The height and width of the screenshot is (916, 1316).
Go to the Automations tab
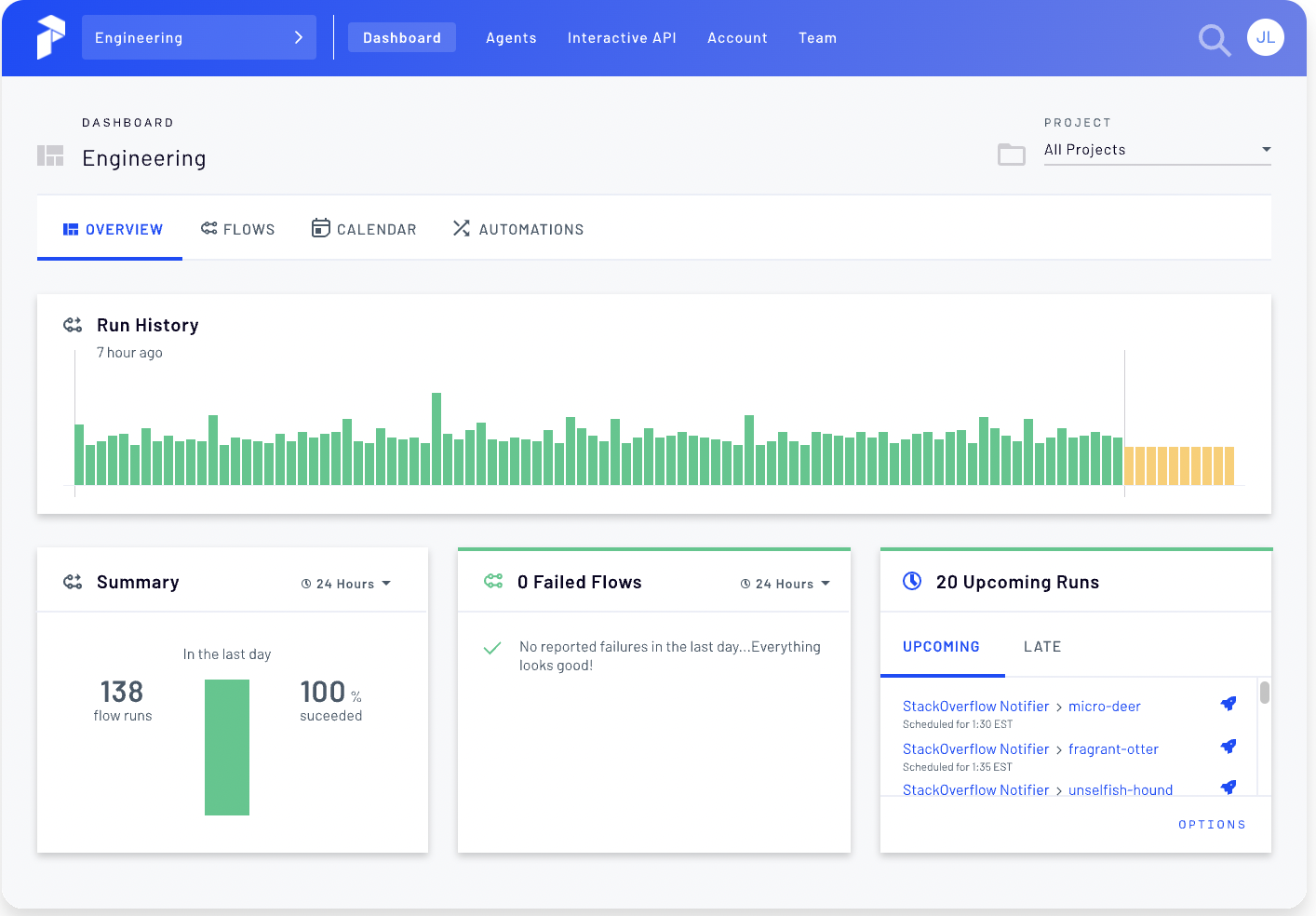click(518, 229)
